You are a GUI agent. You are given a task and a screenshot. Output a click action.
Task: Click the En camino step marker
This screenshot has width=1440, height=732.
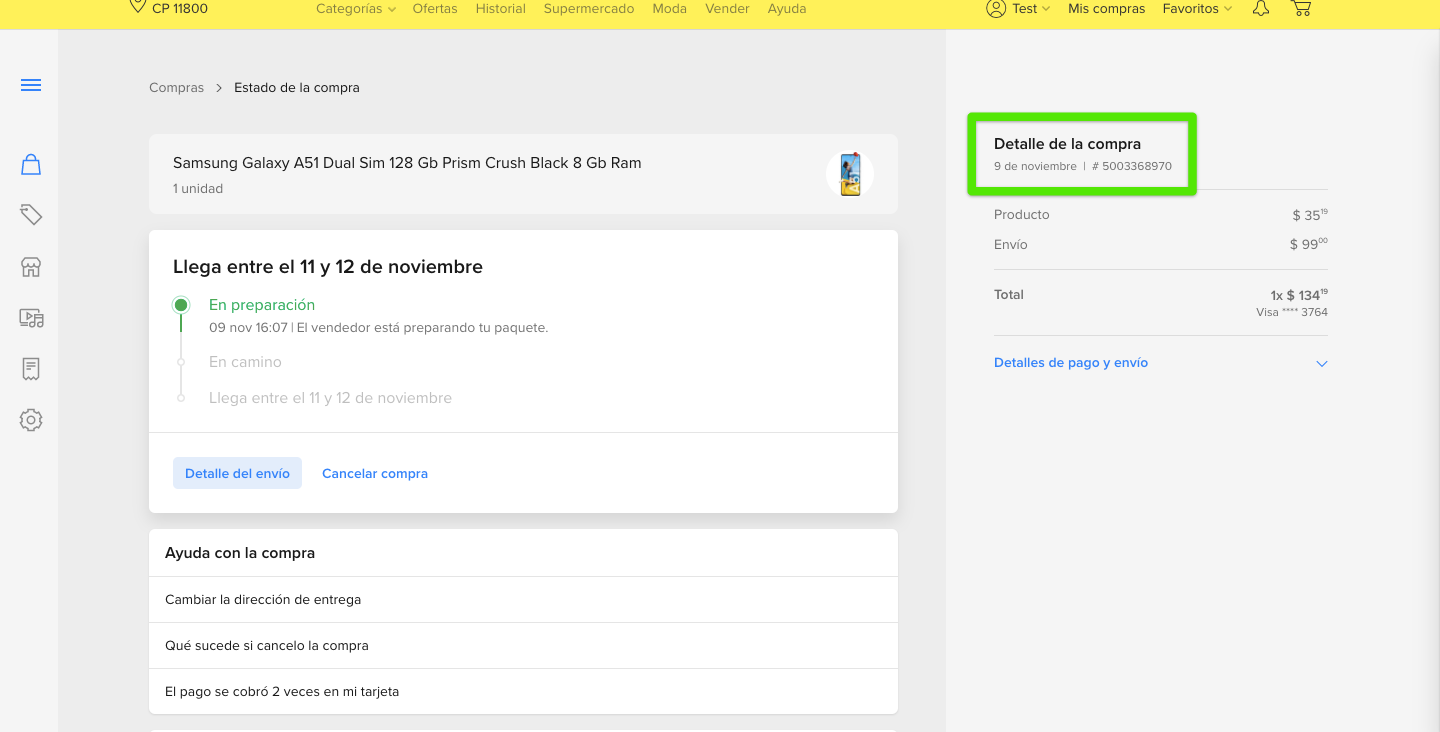click(x=181, y=362)
